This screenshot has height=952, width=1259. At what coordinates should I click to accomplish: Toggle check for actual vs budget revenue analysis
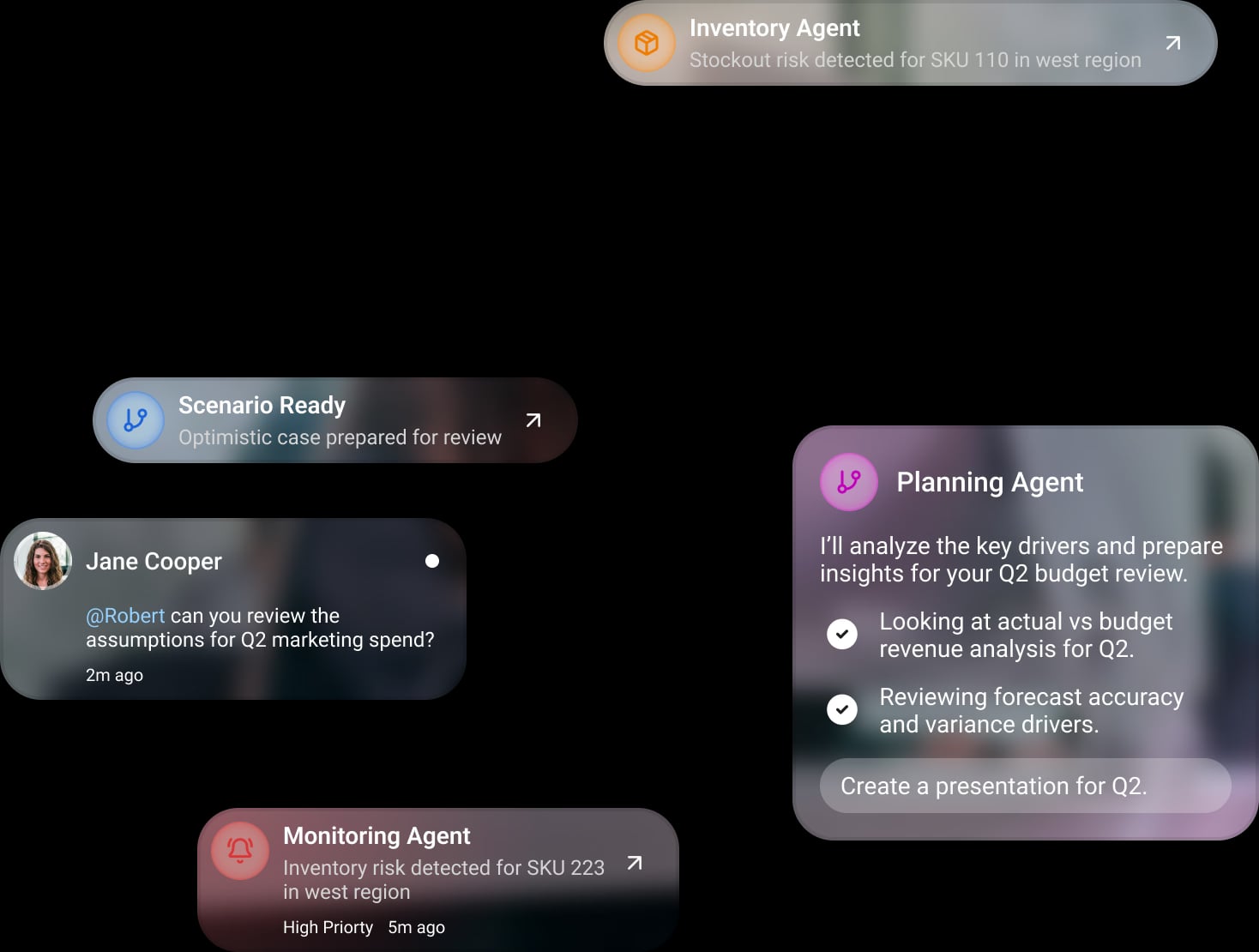click(x=842, y=634)
